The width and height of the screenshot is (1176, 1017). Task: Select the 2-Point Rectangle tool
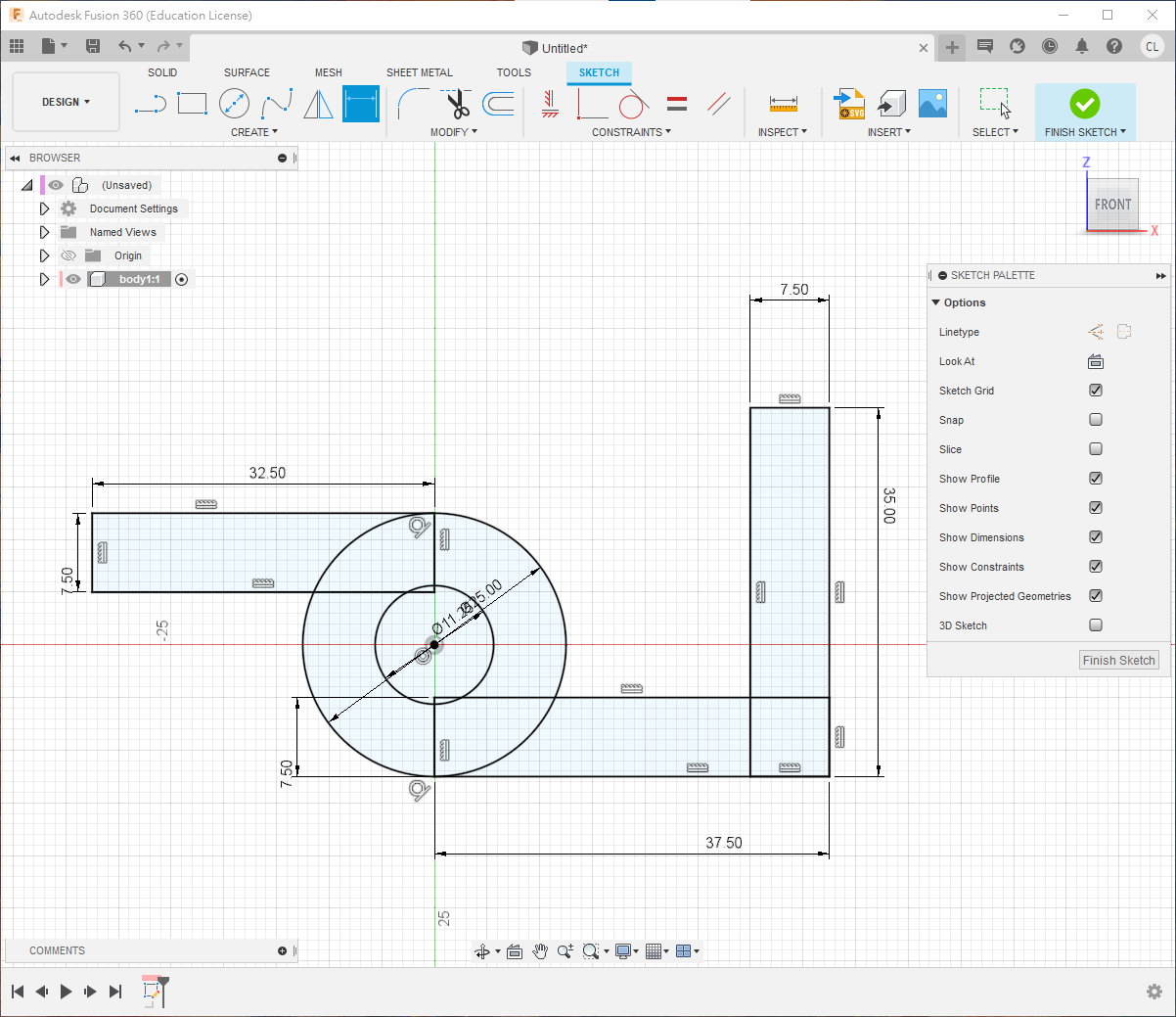[192, 104]
